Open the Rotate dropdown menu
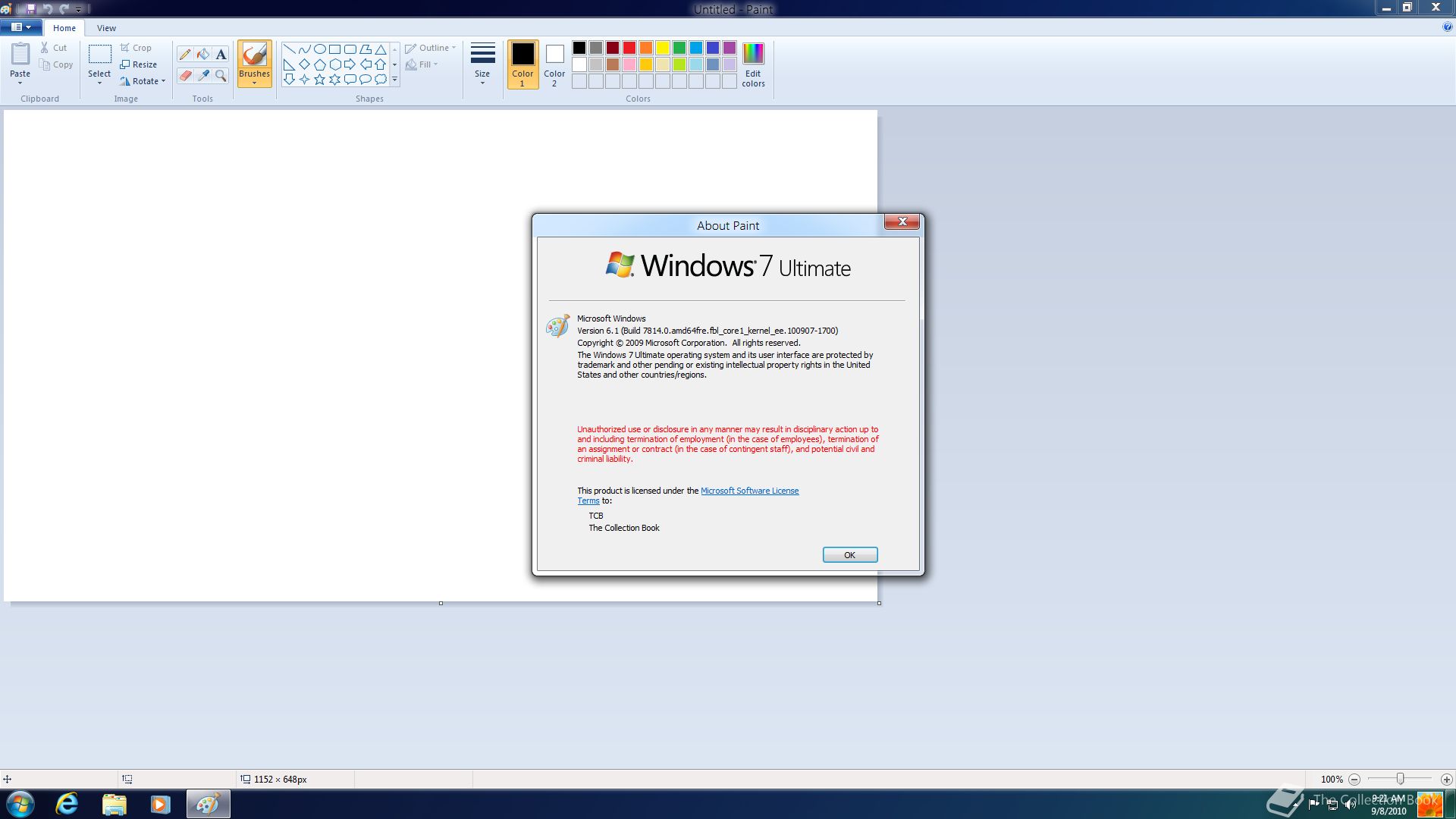The height and width of the screenshot is (819, 1456). 143,81
